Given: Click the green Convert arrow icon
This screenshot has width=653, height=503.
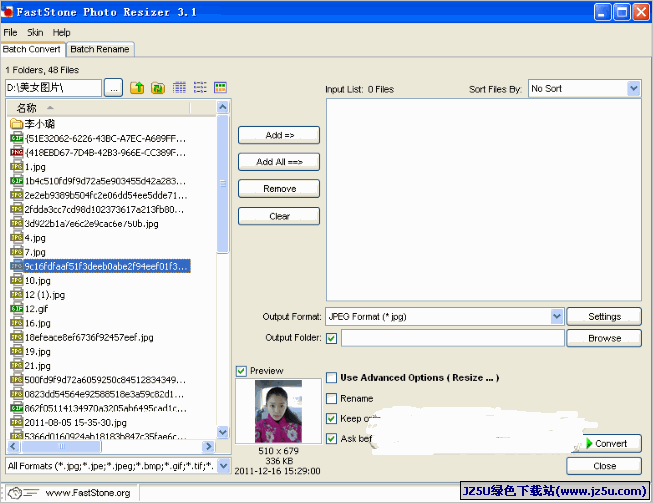Looking at the screenshot, I should [589, 443].
